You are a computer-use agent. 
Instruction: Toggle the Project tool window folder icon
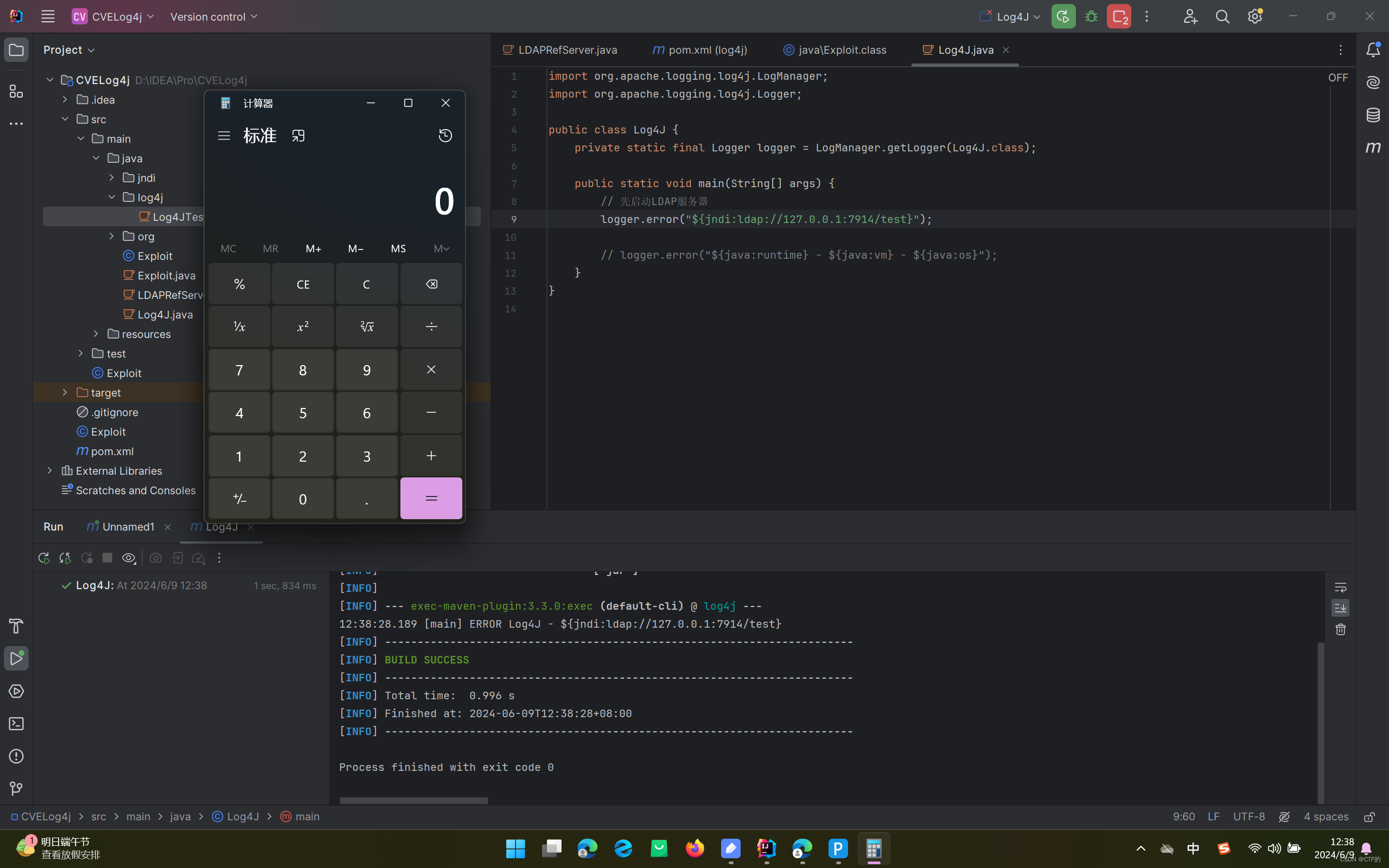click(x=16, y=50)
